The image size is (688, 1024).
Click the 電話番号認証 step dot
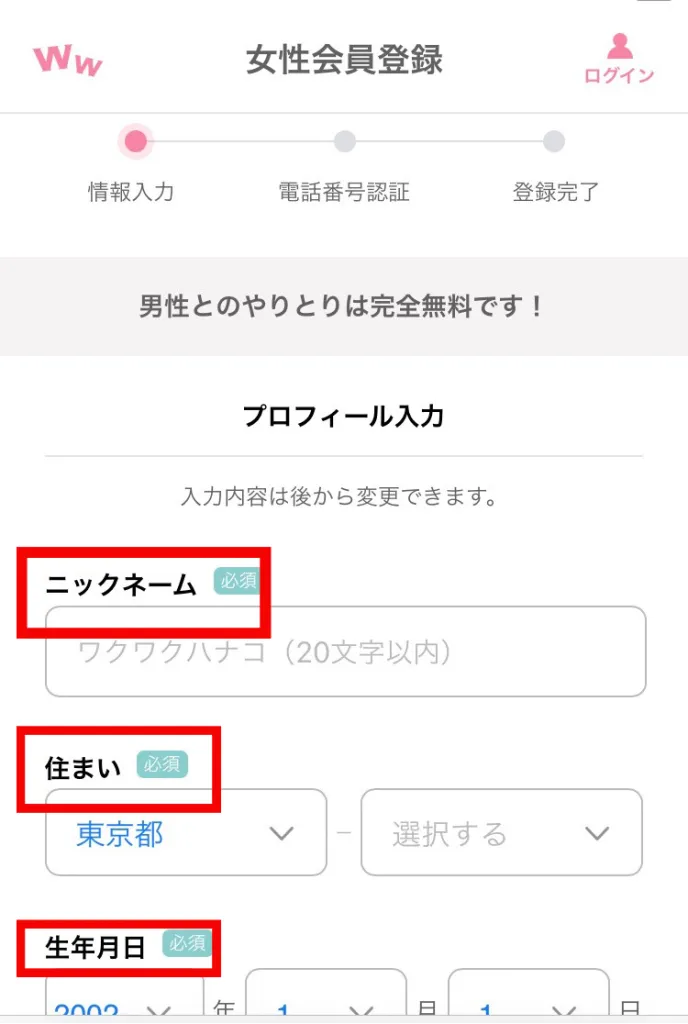pyautogui.click(x=344, y=142)
